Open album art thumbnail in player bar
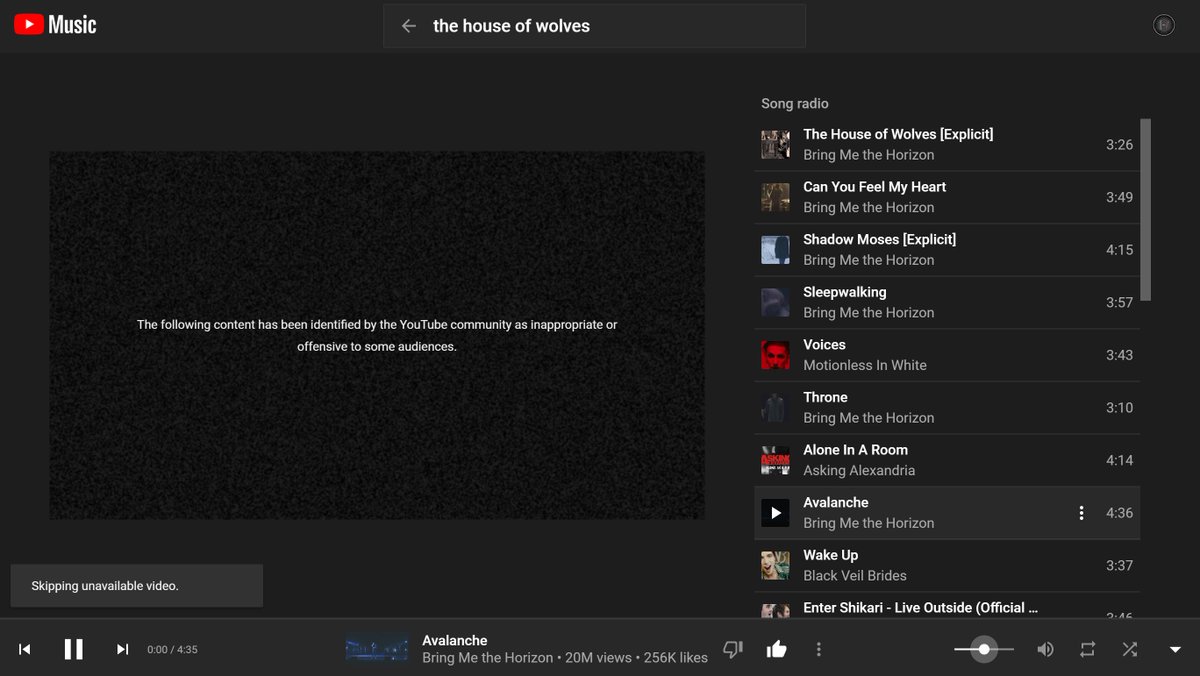Viewport: 1200px width, 676px height. click(376, 648)
